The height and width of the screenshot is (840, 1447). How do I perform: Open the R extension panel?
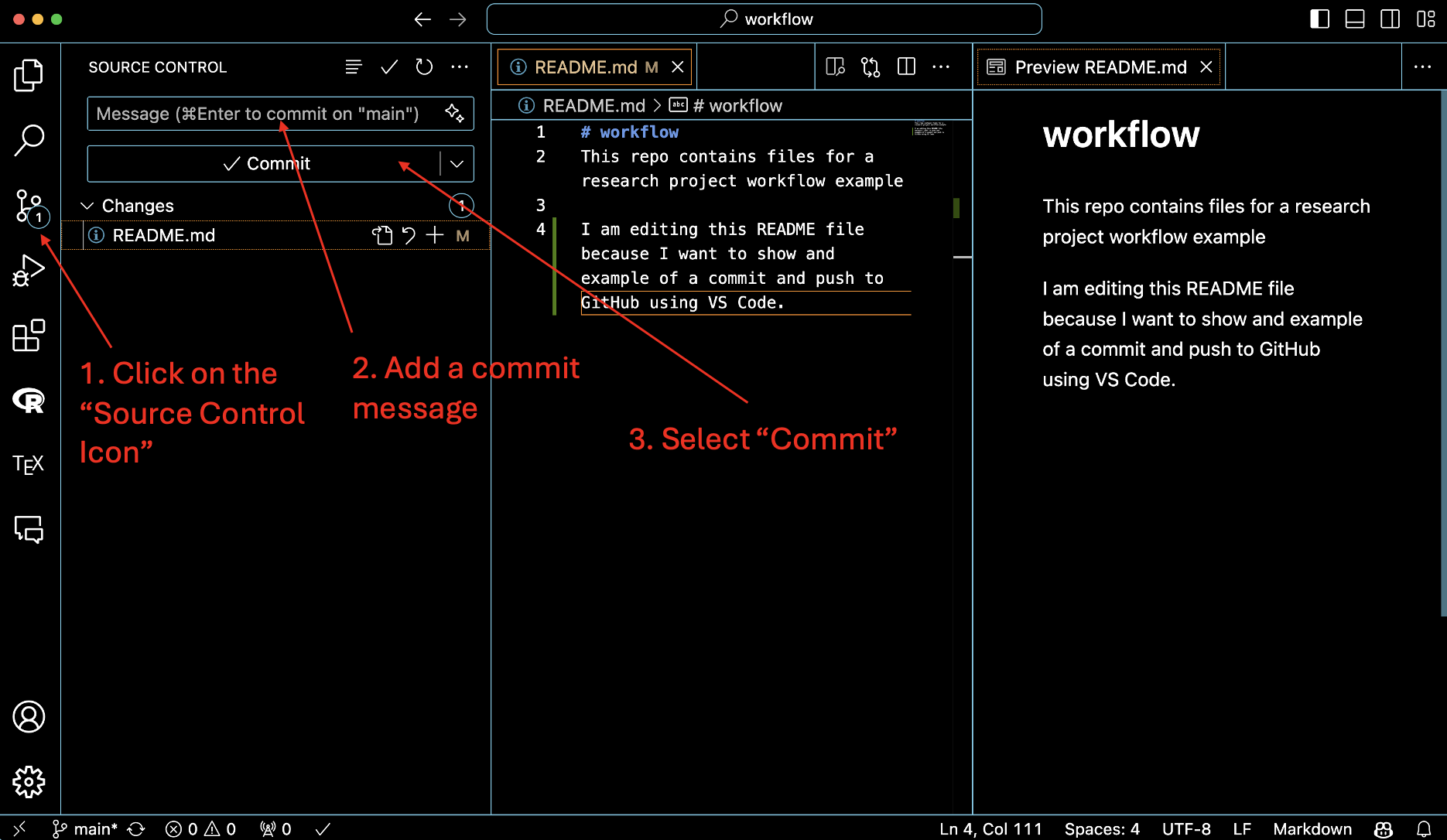click(x=29, y=400)
